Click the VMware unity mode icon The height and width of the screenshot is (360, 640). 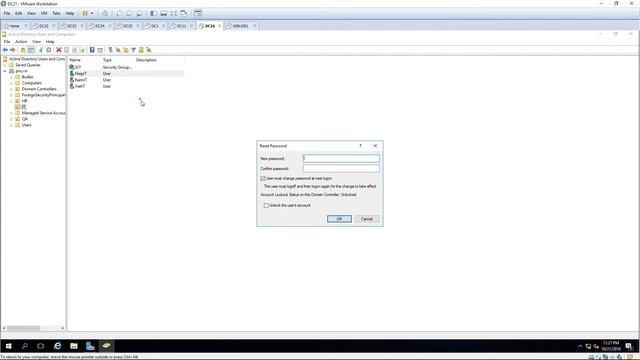coord(184,13)
